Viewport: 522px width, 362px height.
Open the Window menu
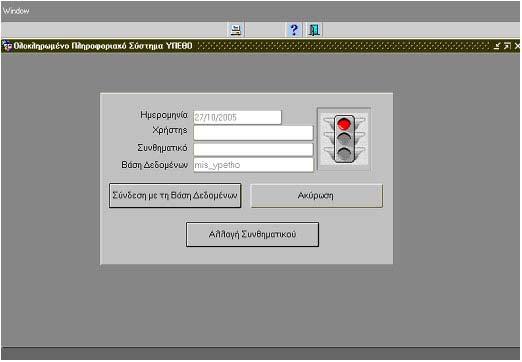tap(16, 11)
